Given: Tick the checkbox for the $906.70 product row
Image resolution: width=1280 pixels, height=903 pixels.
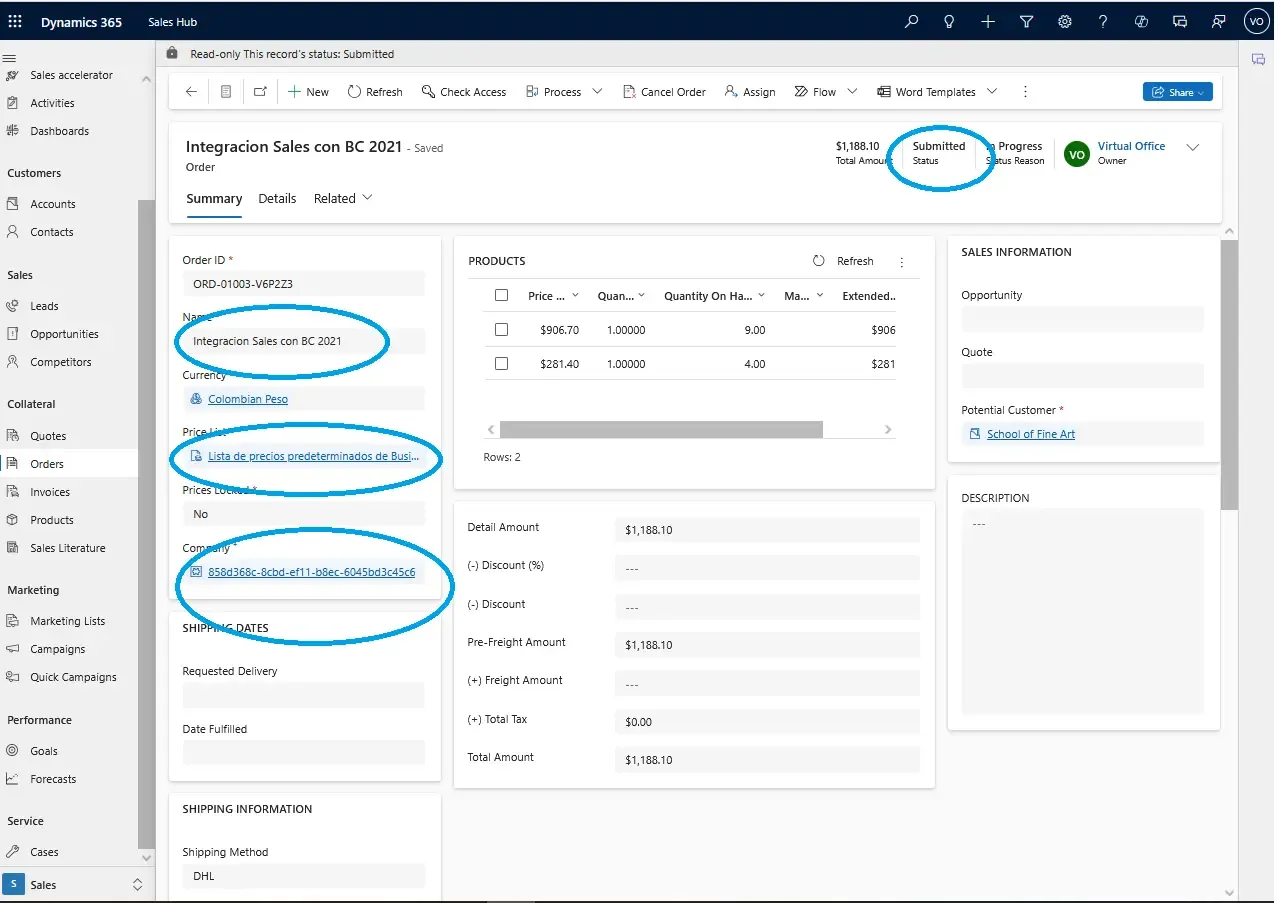Looking at the screenshot, I should 502,330.
